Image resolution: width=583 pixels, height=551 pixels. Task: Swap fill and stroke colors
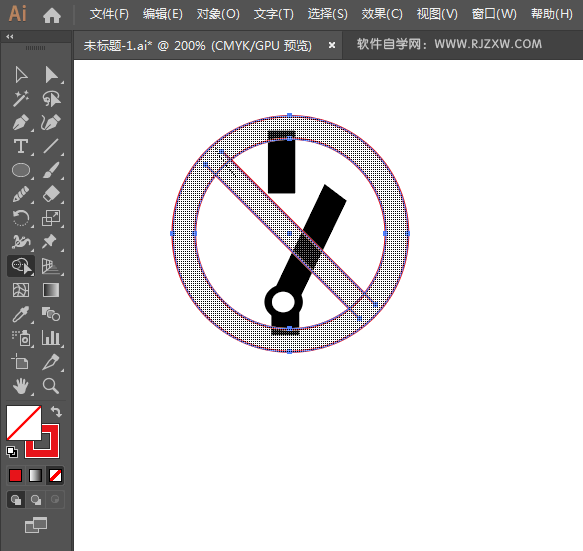(56, 412)
